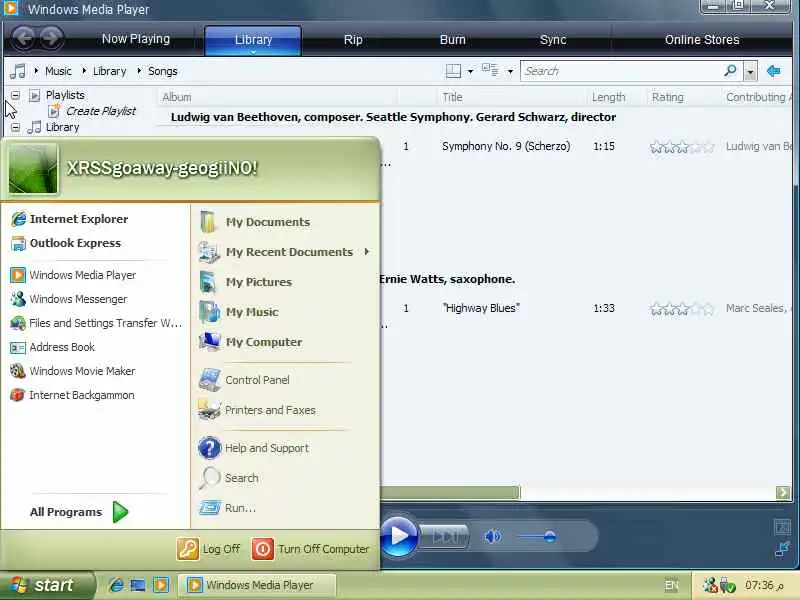This screenshot has width=800, height=600.
Task: Click Internet Explorer quick launch icon
Action: click(x=116, y=585)
